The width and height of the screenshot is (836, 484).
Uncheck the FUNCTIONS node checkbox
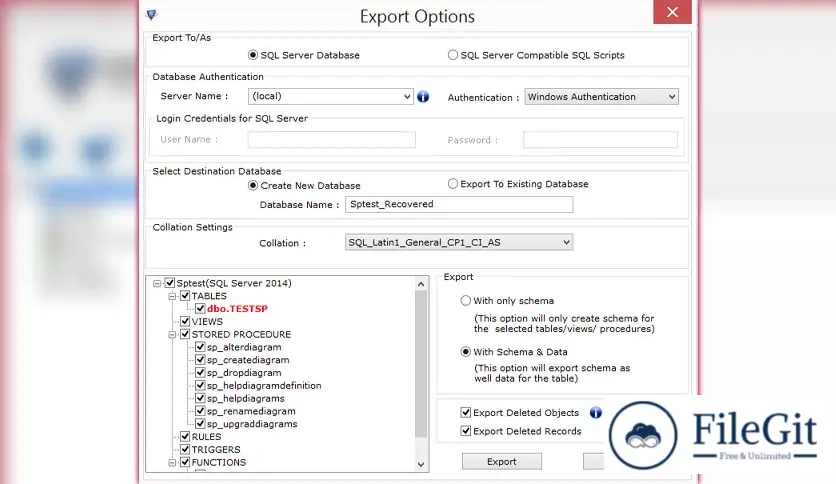click(x=185, y=462)
